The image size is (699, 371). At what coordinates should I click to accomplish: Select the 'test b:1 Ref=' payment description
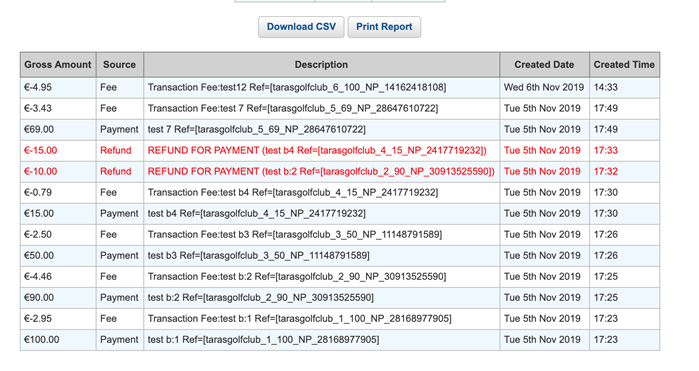click(x=263, y=340)
